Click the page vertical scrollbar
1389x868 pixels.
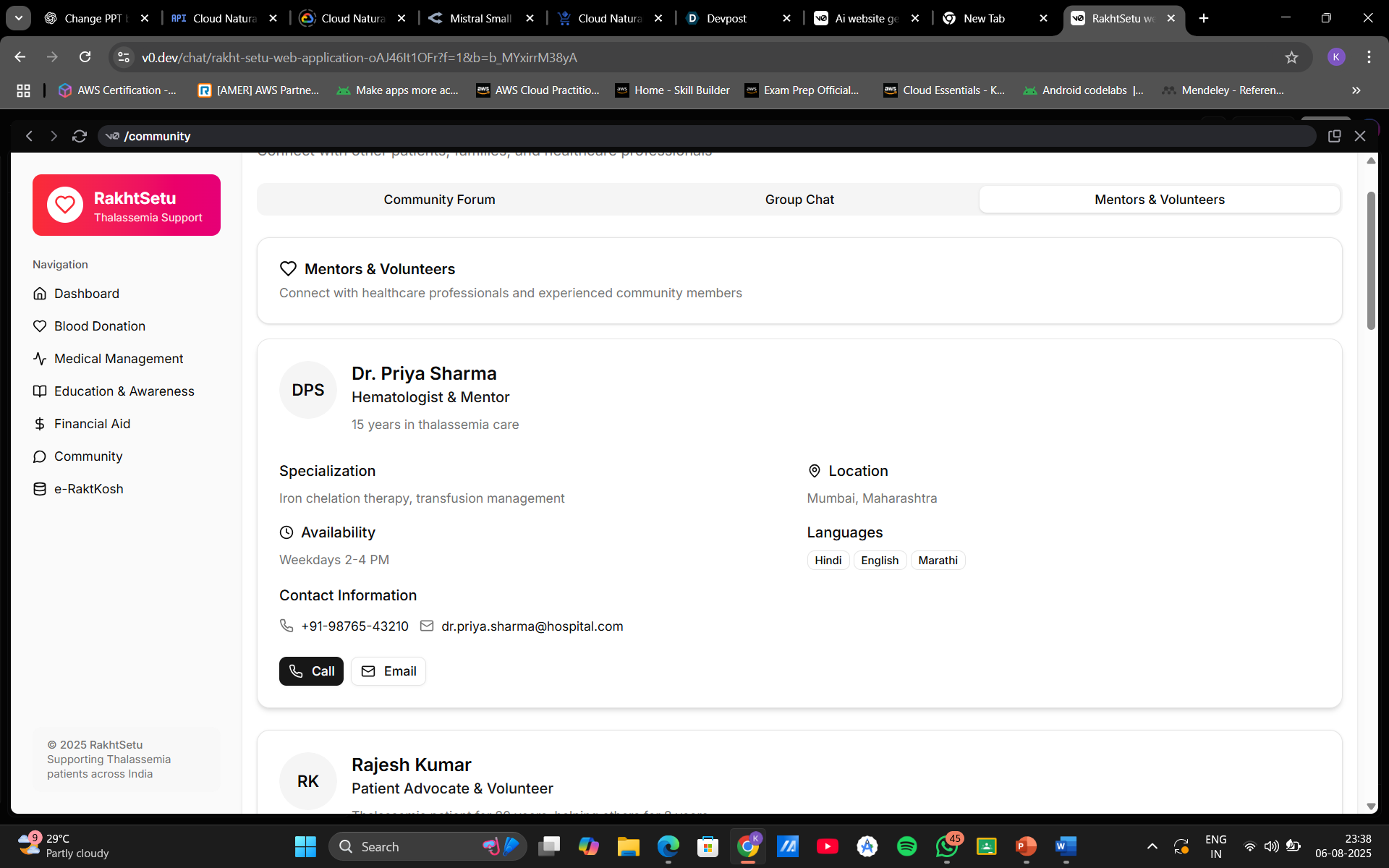coord(1371,260)
